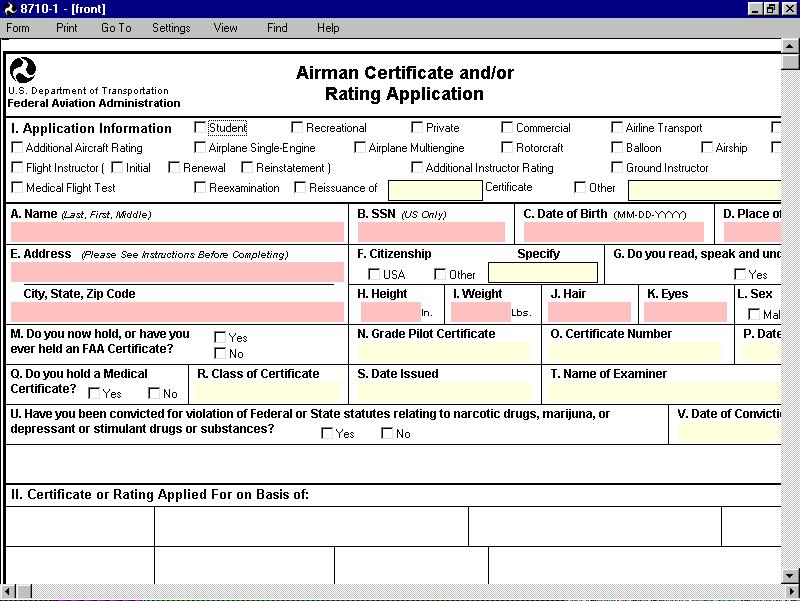Enable the Recreational application option
Viewport: 800px width, 601px height.
pos(297,127)
